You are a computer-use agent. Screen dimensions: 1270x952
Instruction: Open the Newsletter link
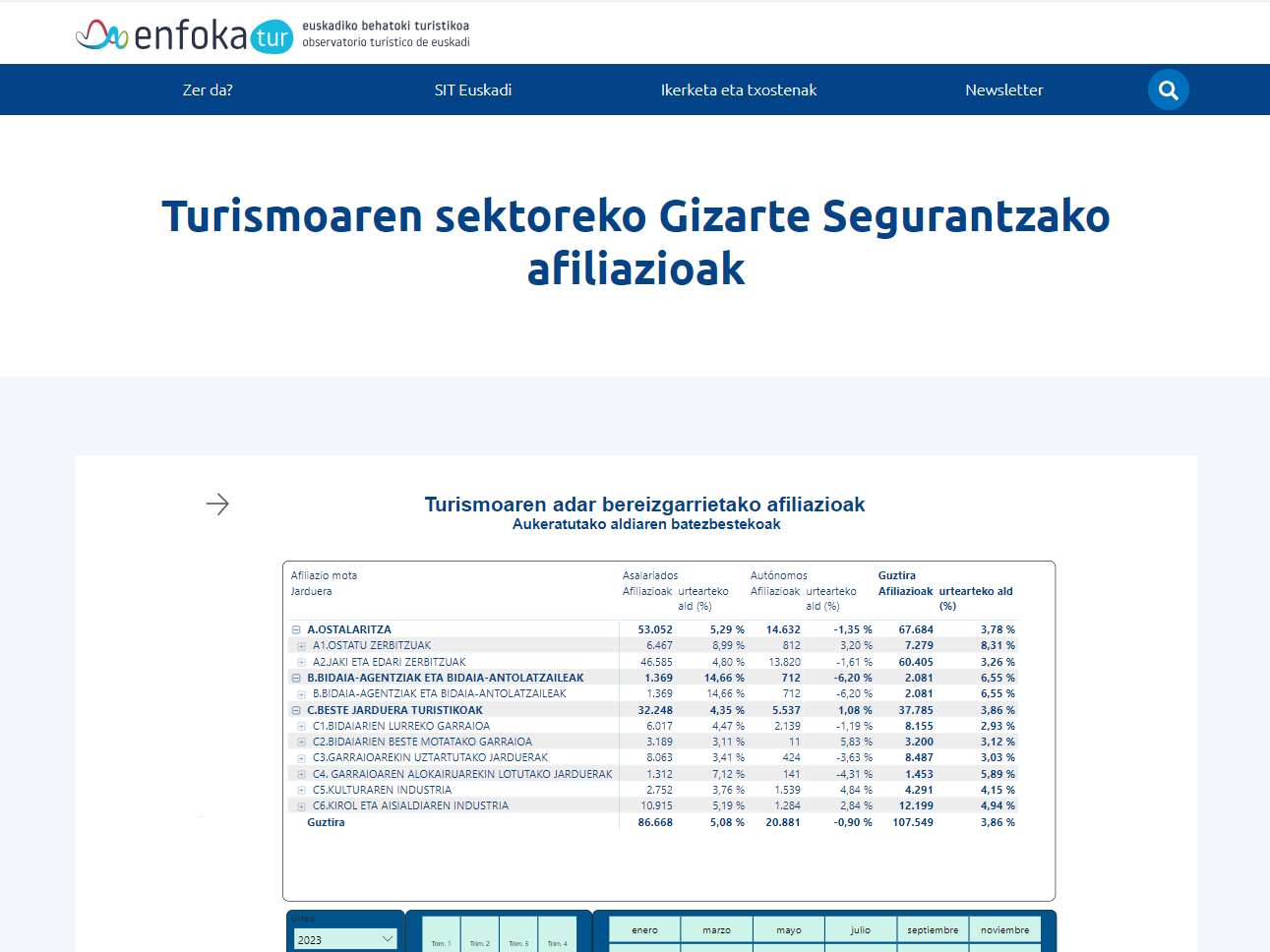(1003, 90)
